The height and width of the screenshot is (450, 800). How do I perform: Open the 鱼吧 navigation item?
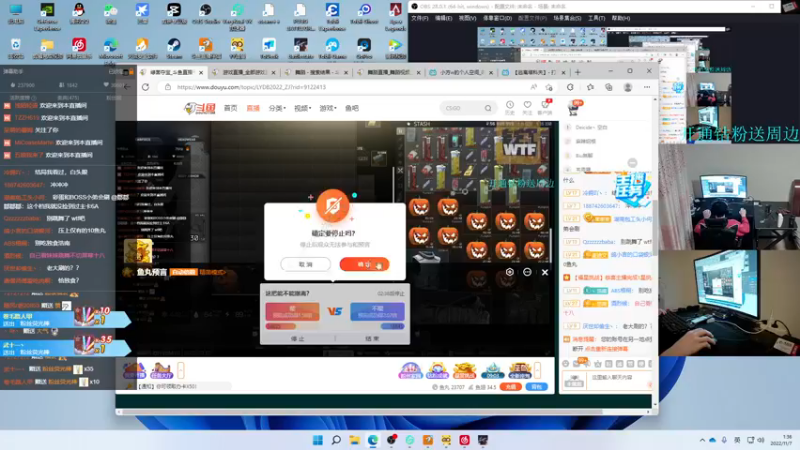pos(352,108)
